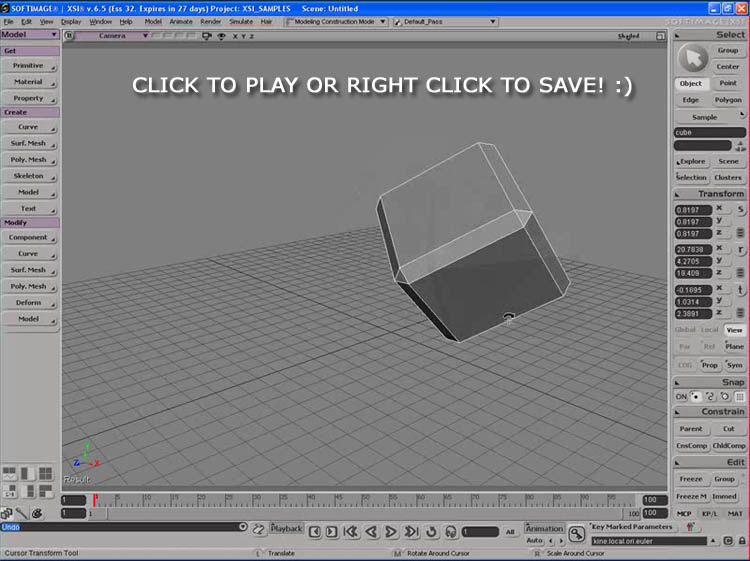Click the cube object name field
Viewport: 750px width, 561px height.
709,132
